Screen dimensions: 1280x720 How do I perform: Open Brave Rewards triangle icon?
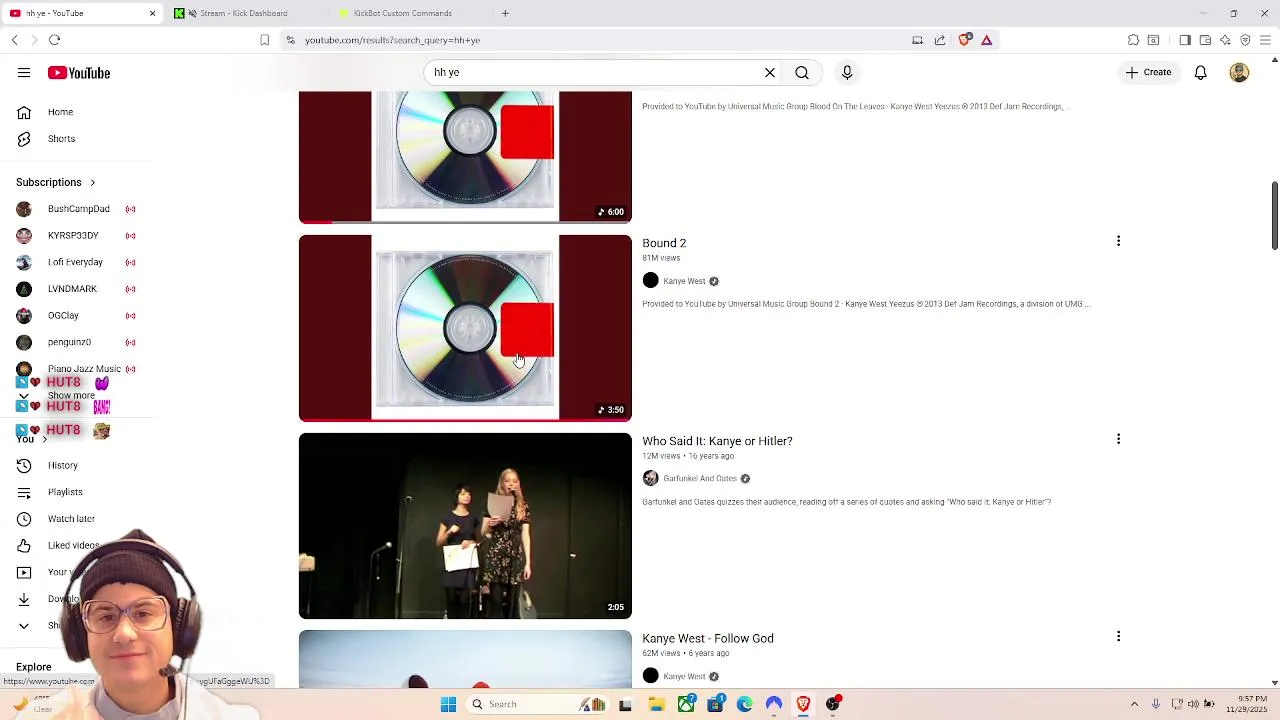tap(987, 40)
